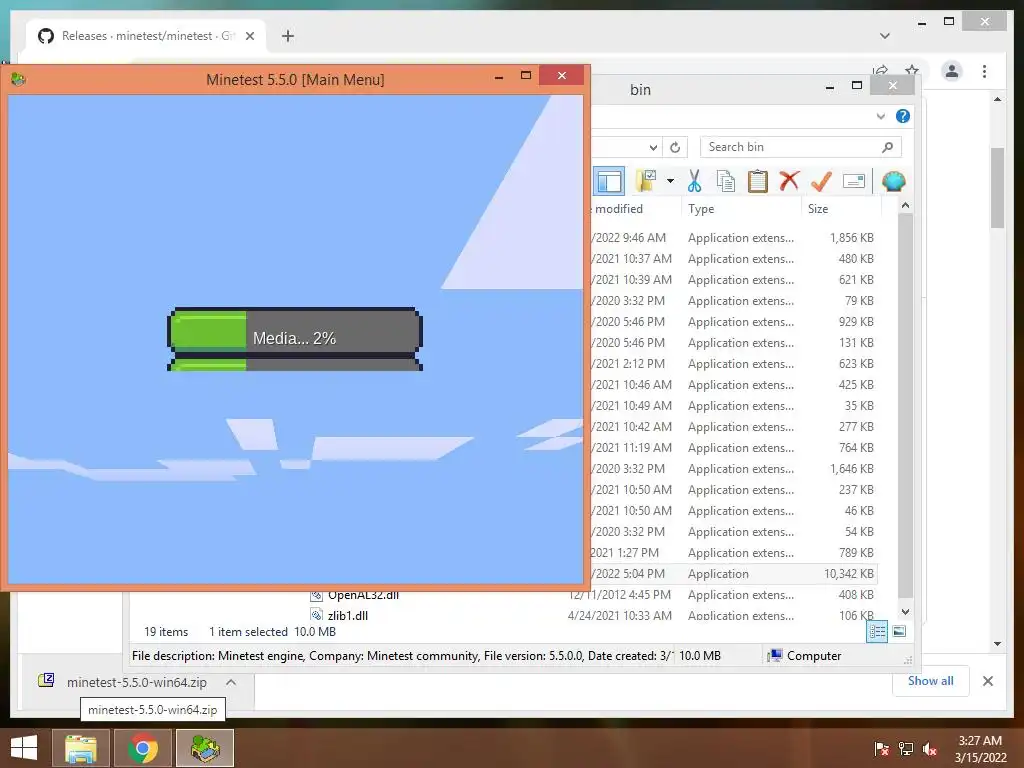Close the Chrome downloads bar

[x=987, y=680]
